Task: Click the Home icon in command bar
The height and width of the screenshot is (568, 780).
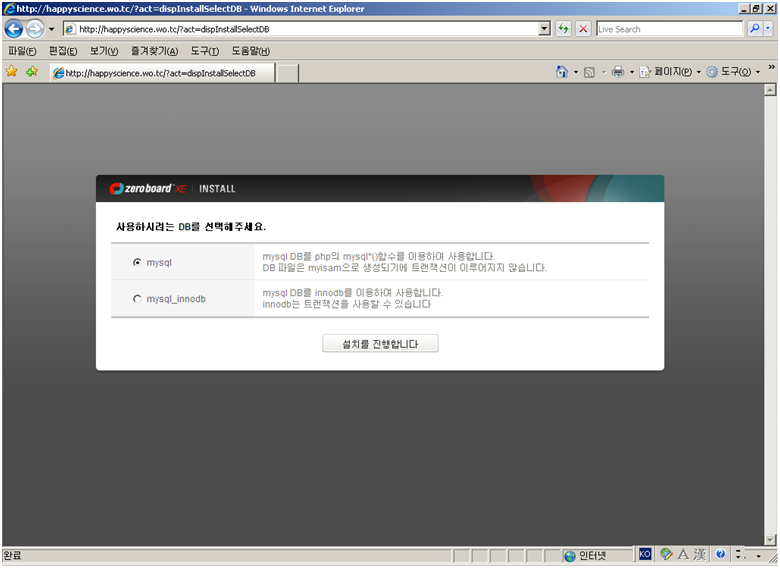Action: tap(562, 72)
